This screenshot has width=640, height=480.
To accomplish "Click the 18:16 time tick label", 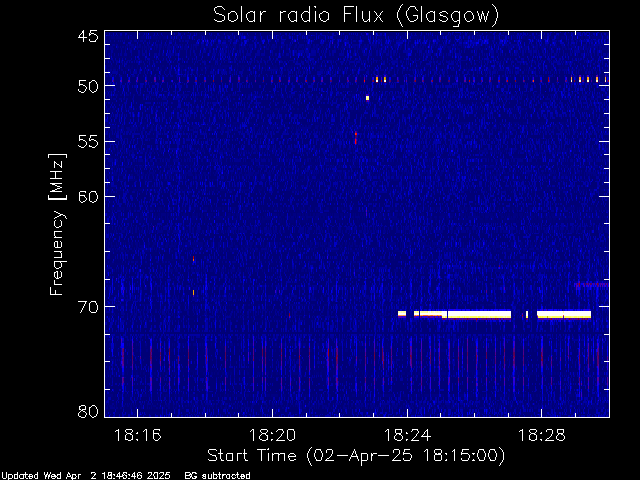I will click(138, 435).
